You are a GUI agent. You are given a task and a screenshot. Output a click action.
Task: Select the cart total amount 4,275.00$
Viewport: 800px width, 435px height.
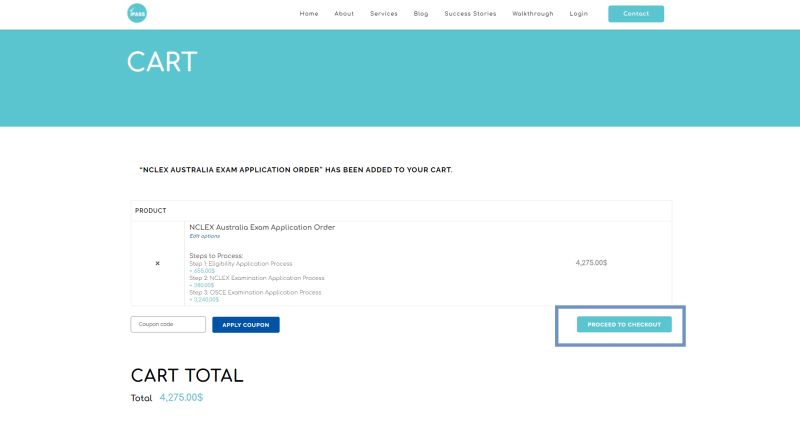tap(181, 397)
